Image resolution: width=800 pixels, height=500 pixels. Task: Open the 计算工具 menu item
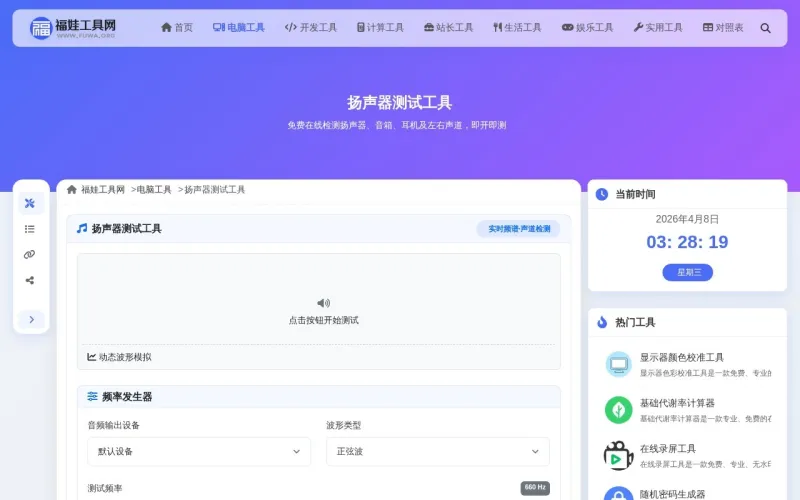click(x=380, y=28)
